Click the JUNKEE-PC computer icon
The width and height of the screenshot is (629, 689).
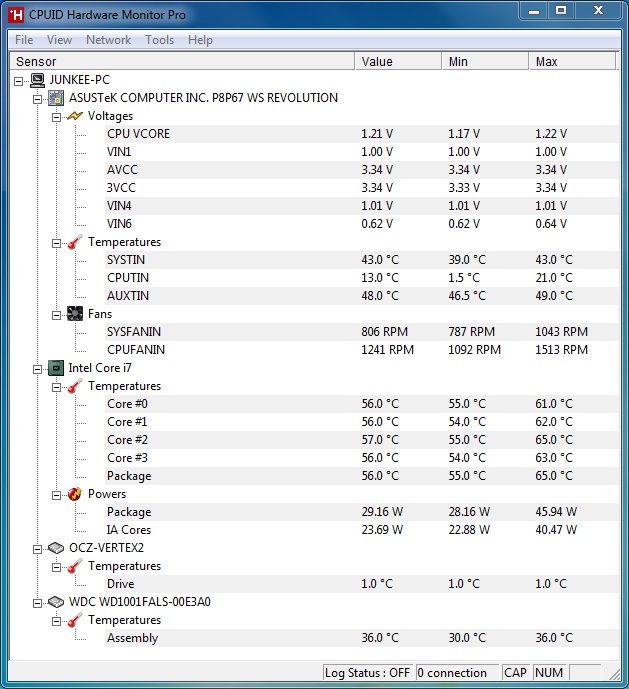(x=37, y=80)
